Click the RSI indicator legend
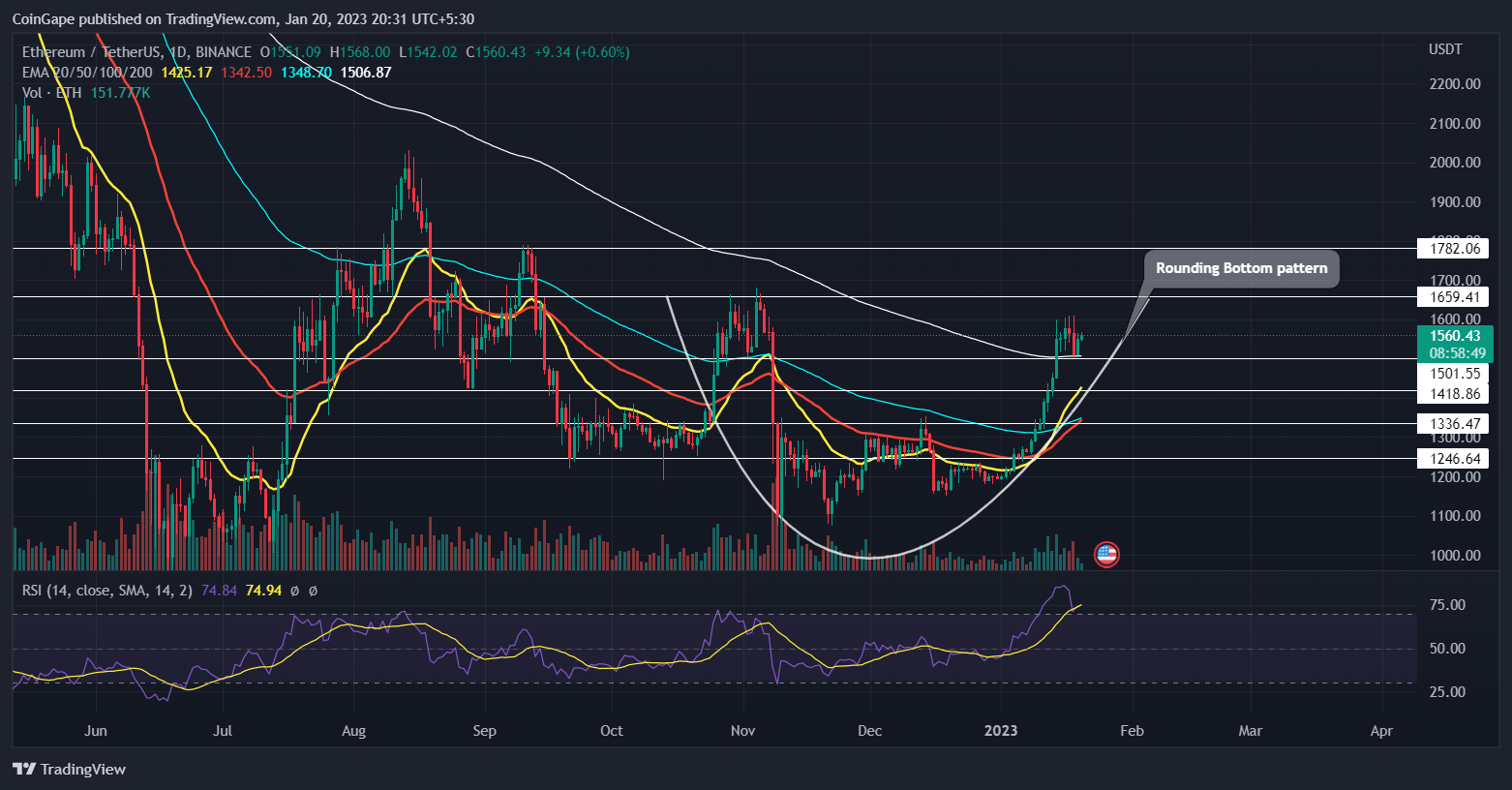The image size is (1512, 790). click(107, 590)
